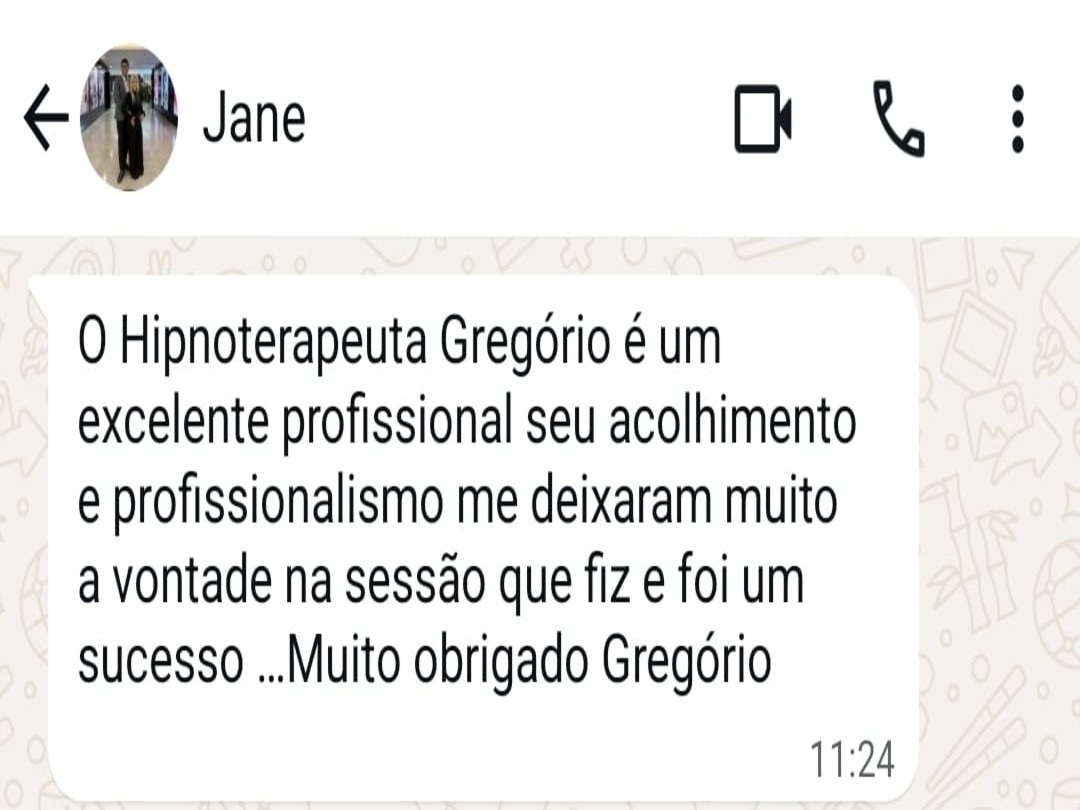This screenshot has height=810, width=1080.
Task: Open contact info via the name Jane
Action: 254,119
